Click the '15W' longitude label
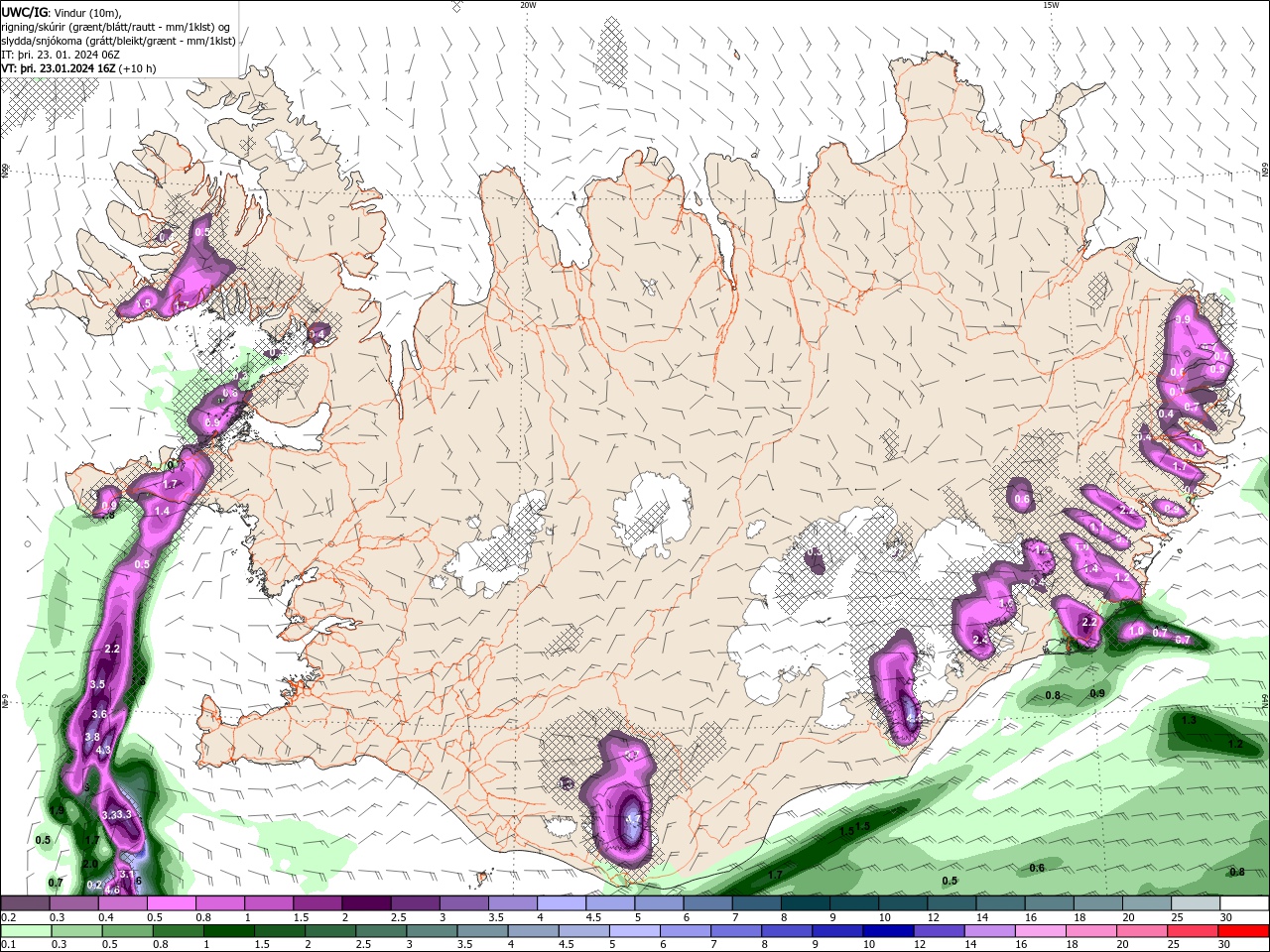The image size is (1270, 952). point(1050,5)
